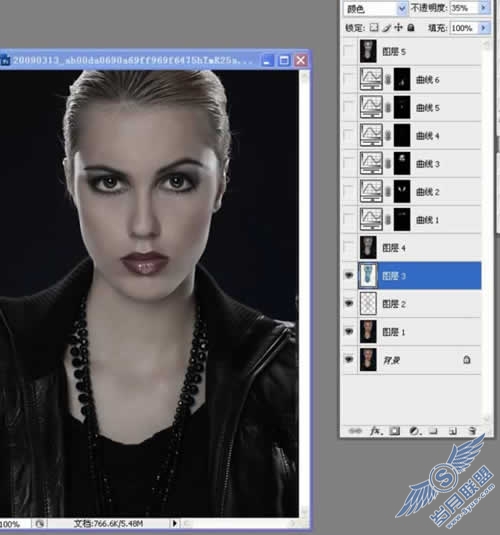500x535 pixels.
Task: Click the 图层 5 layer thumbnail
Action: pos(368,51)
